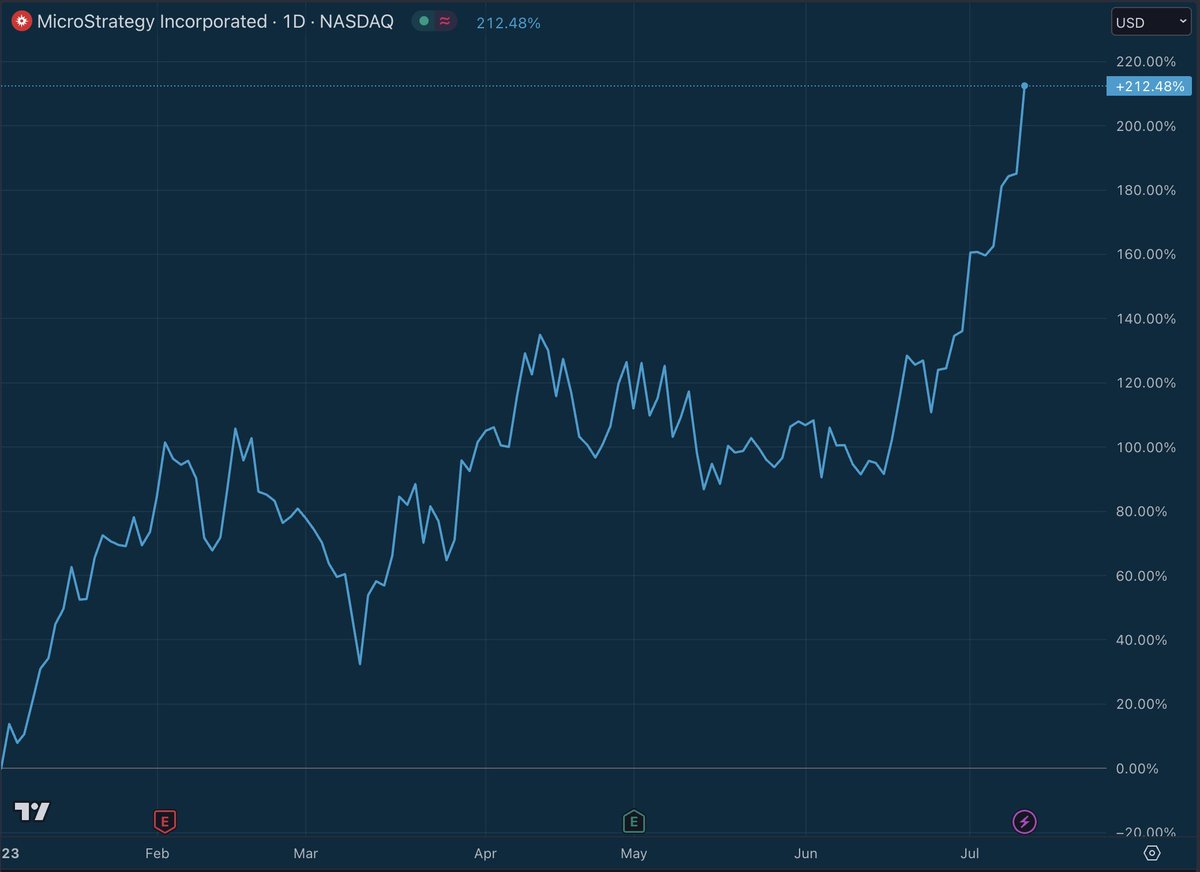The width and height of the screenshot is (1200, 872).
Task: Click the +212.48% price label tag
Action: pos(1148,86)
